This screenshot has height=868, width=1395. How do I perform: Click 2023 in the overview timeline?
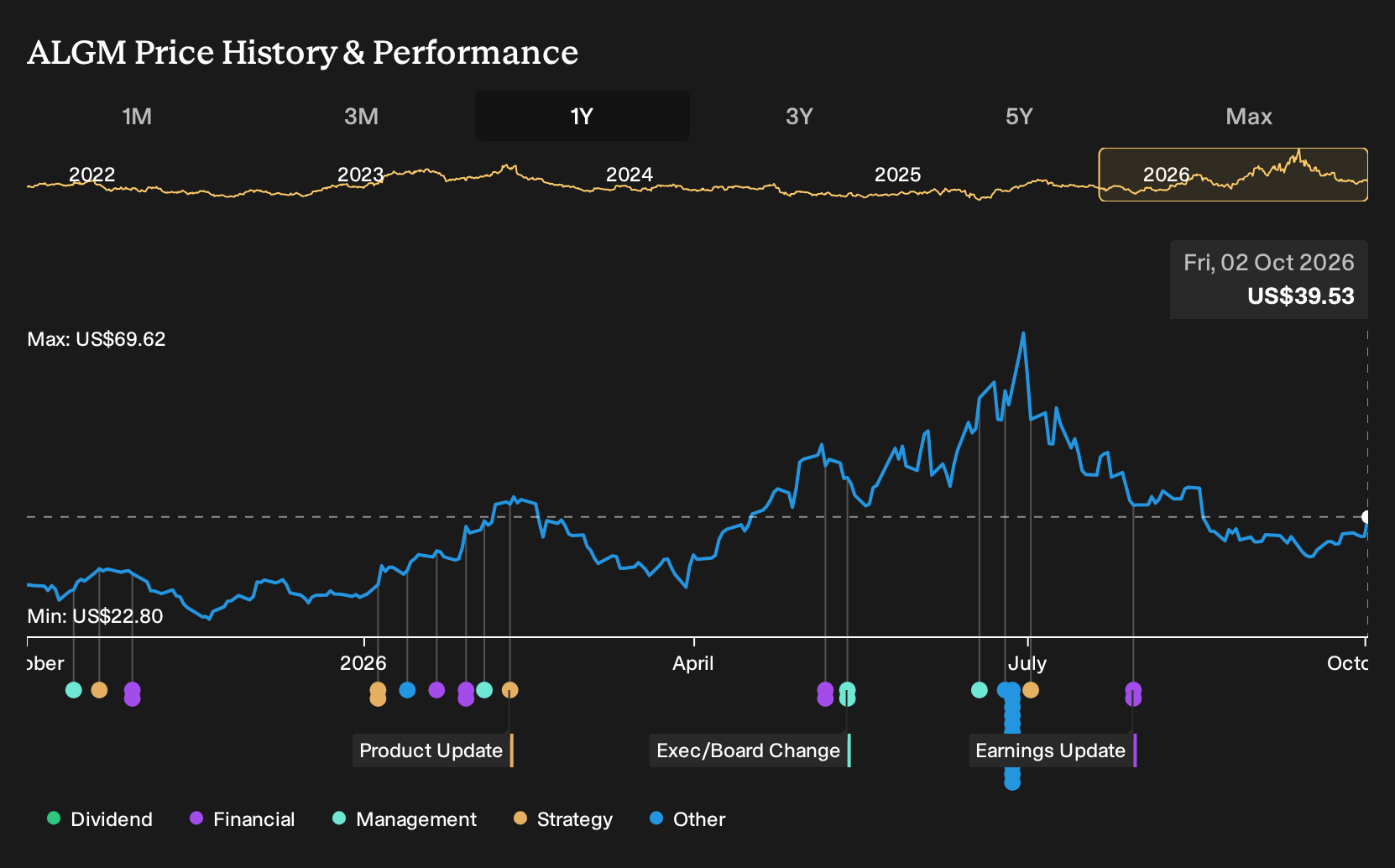360,175
